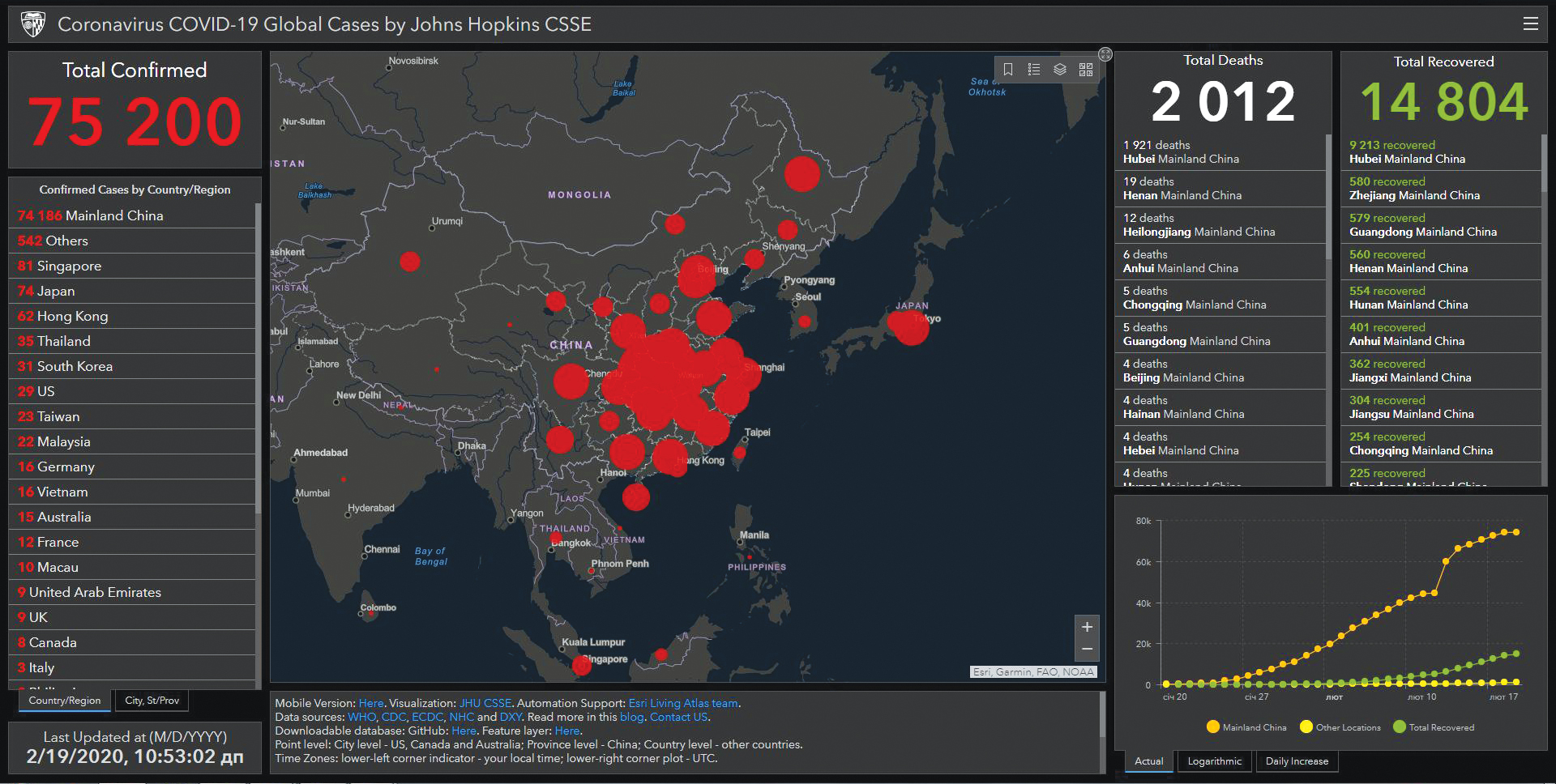Open the GitHub Here link
Screen dimensions: 1556x784
click(x=464, y=731)
